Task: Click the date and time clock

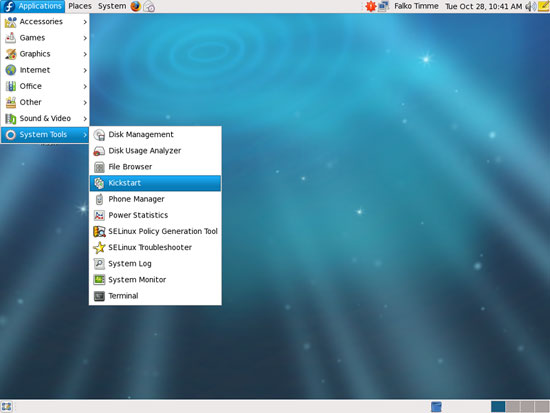Action: point(483,6)
